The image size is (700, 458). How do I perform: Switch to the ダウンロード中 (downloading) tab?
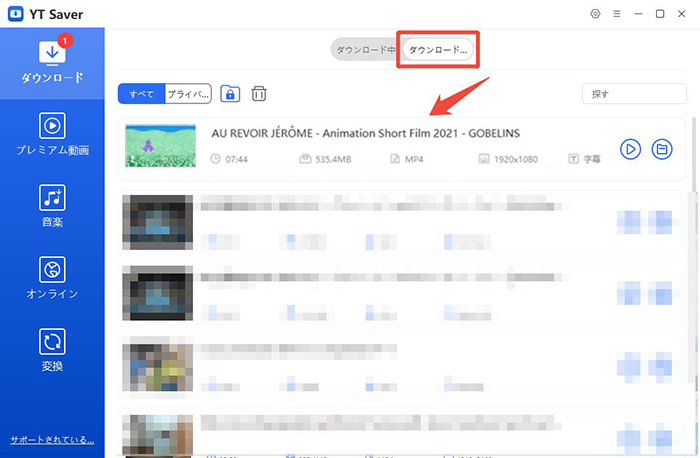click(x=366, y=49)
